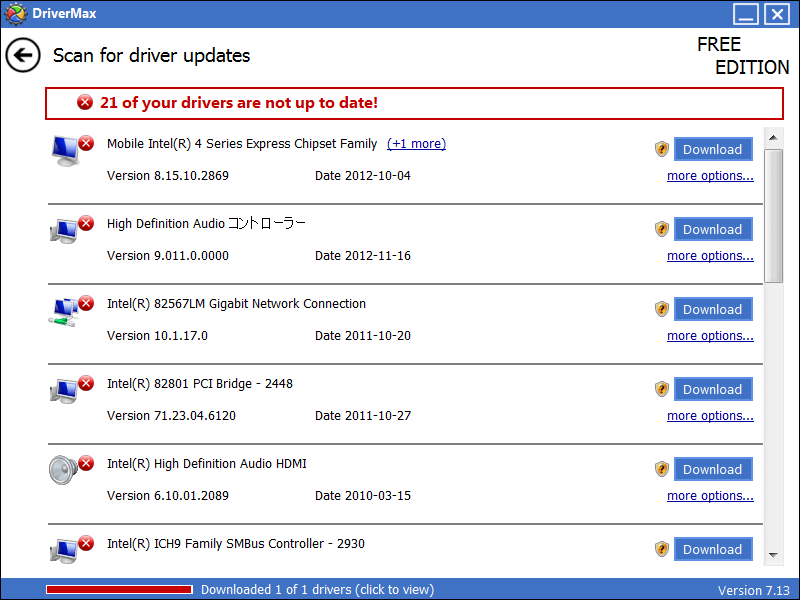Select the Mobile Intel(R) 4 Series Express Chipset Family name
This screenshot has height=600, width=800.
click(x=242, y=144)
